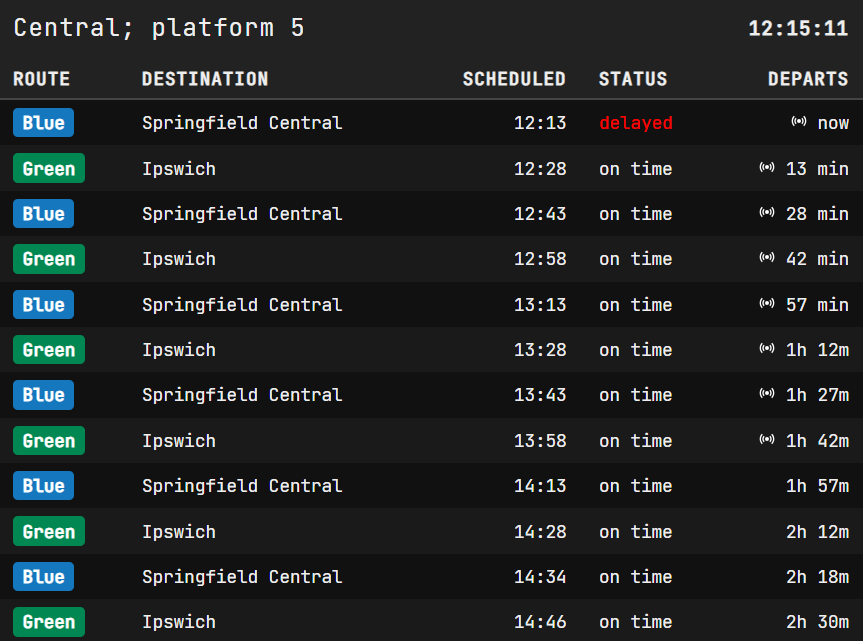Click the live signal icon beside "1h 12m"
This screenshot has width=863, height=641.
pos(767,349)
